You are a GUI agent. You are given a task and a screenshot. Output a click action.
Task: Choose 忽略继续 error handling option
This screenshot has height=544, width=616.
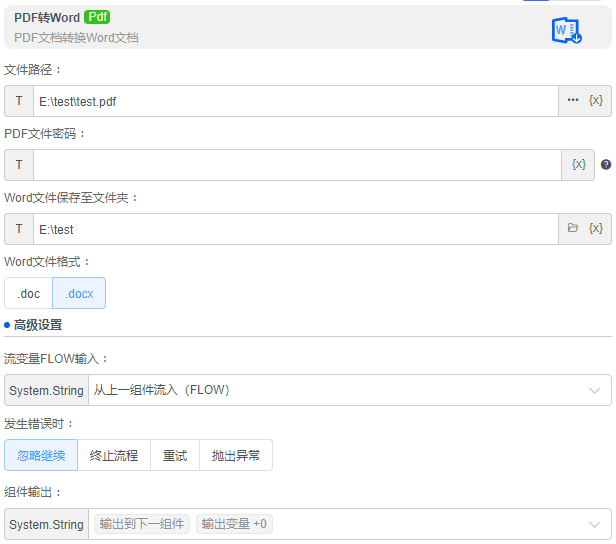41,455
